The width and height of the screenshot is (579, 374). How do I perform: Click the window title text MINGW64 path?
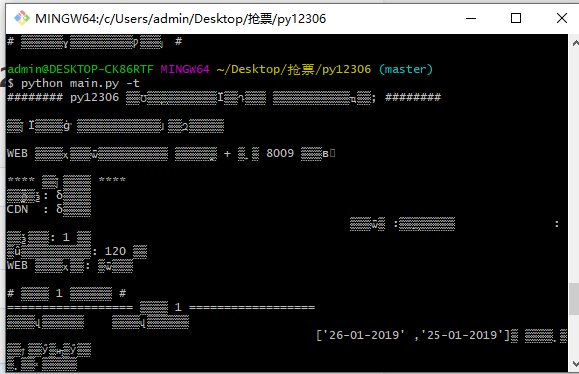[x=181, y=18]
